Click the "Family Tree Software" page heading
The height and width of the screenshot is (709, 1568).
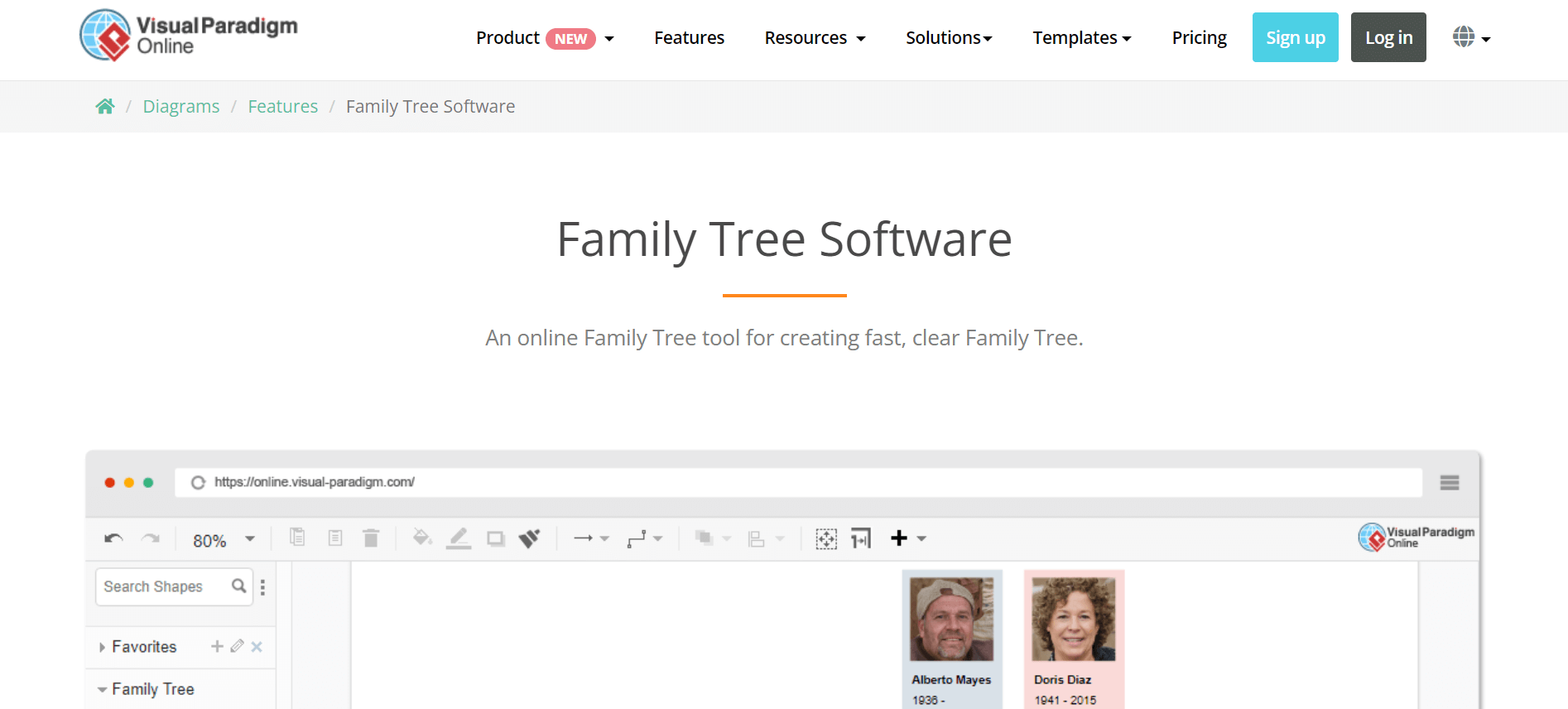click(784, 239)
